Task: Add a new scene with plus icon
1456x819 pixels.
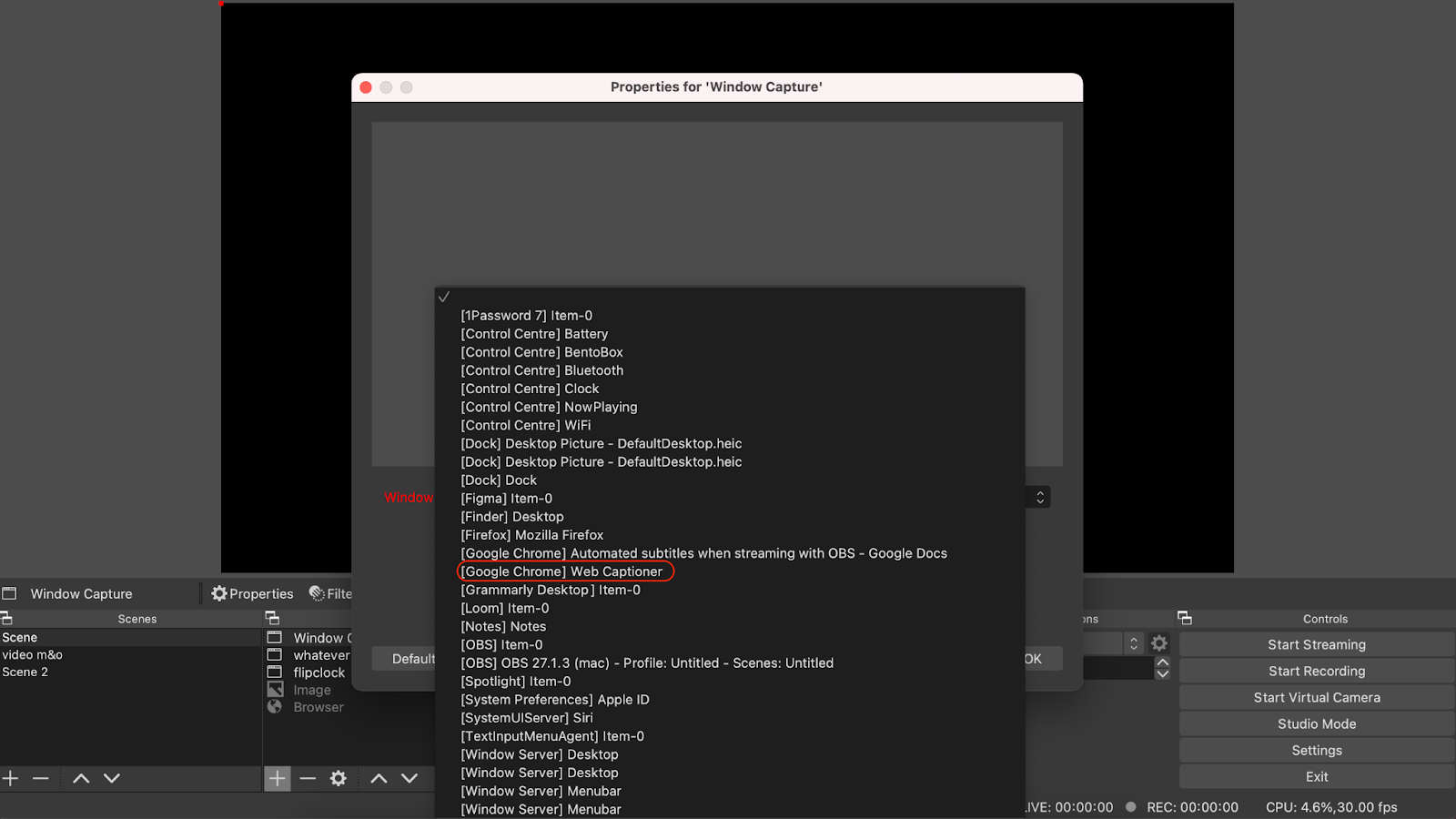Action: coord(11,778)
